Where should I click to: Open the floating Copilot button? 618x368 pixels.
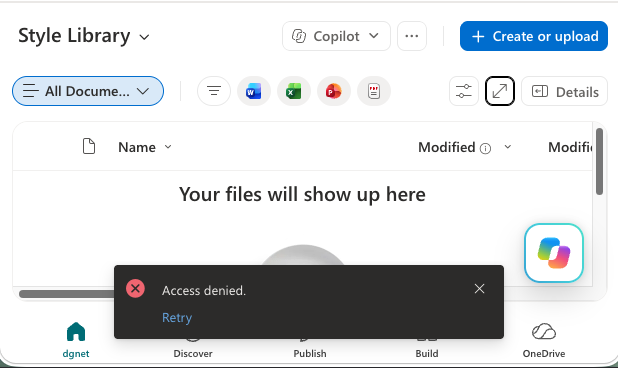pos(554,253)
